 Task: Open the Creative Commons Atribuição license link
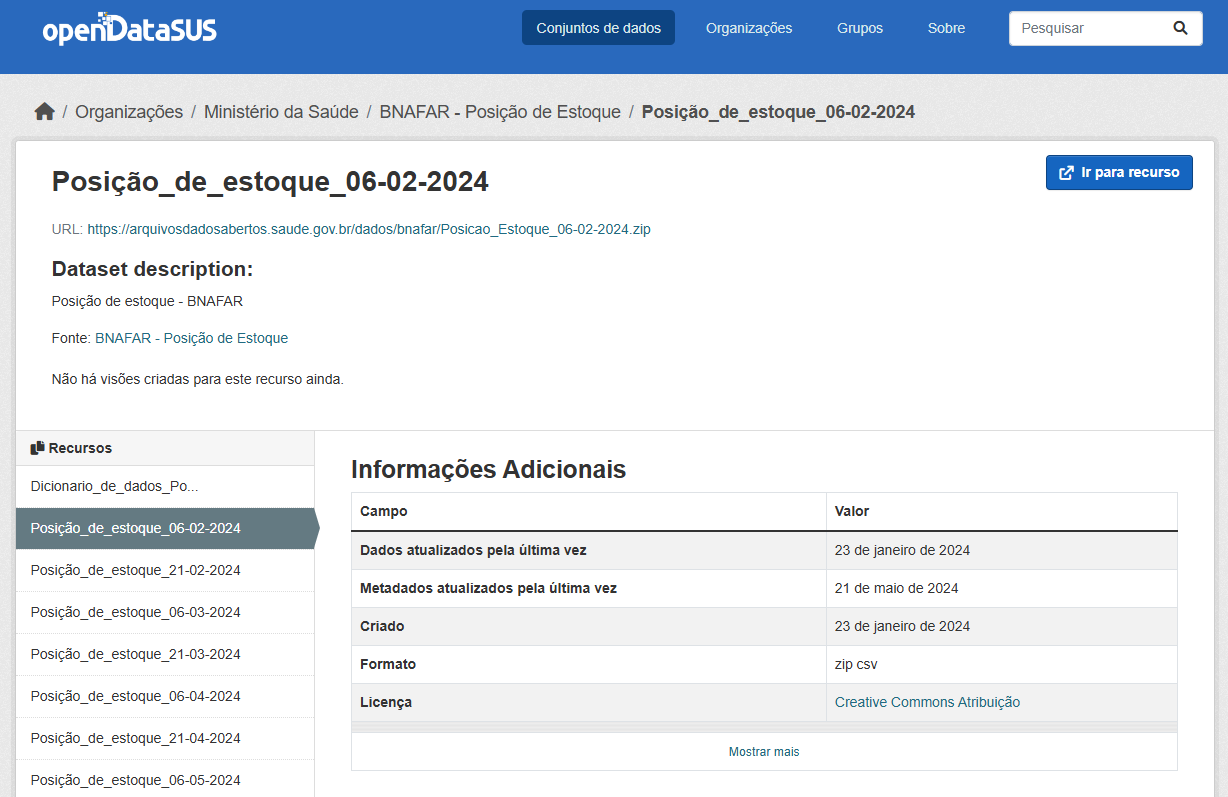coord(927,702)
